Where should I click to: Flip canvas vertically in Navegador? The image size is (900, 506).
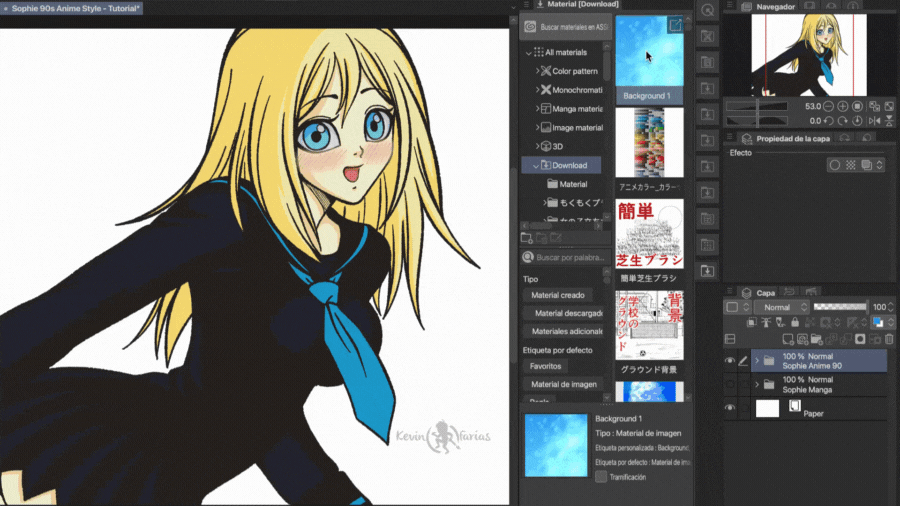[889, 120]
